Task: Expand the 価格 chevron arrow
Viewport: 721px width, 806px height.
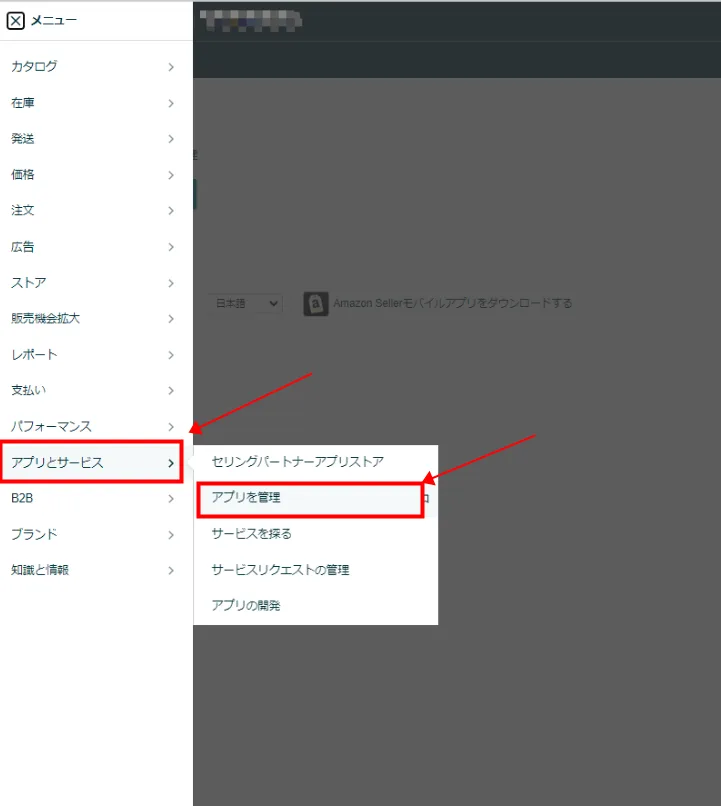Action: [171, 175]
